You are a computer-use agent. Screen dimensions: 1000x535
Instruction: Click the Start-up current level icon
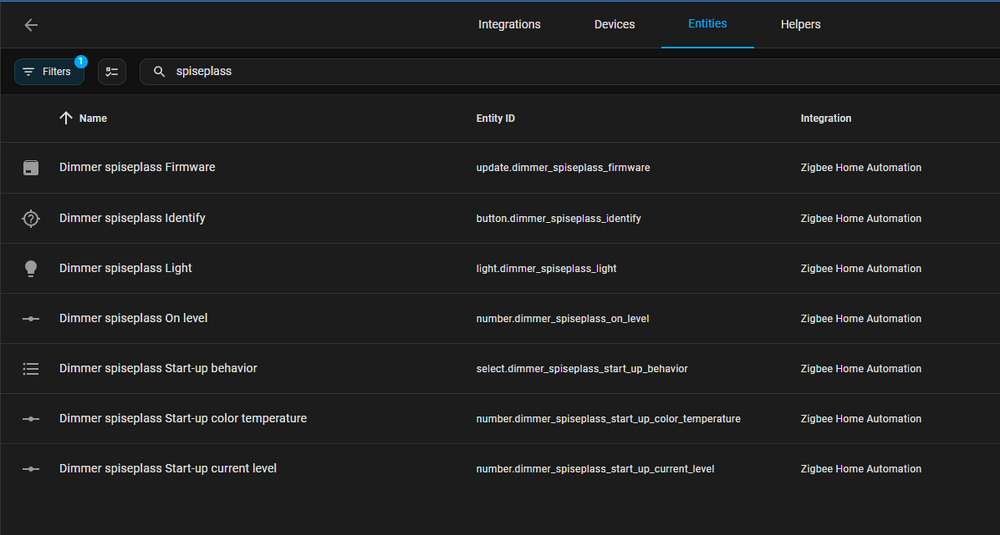[x=31, y=468]
